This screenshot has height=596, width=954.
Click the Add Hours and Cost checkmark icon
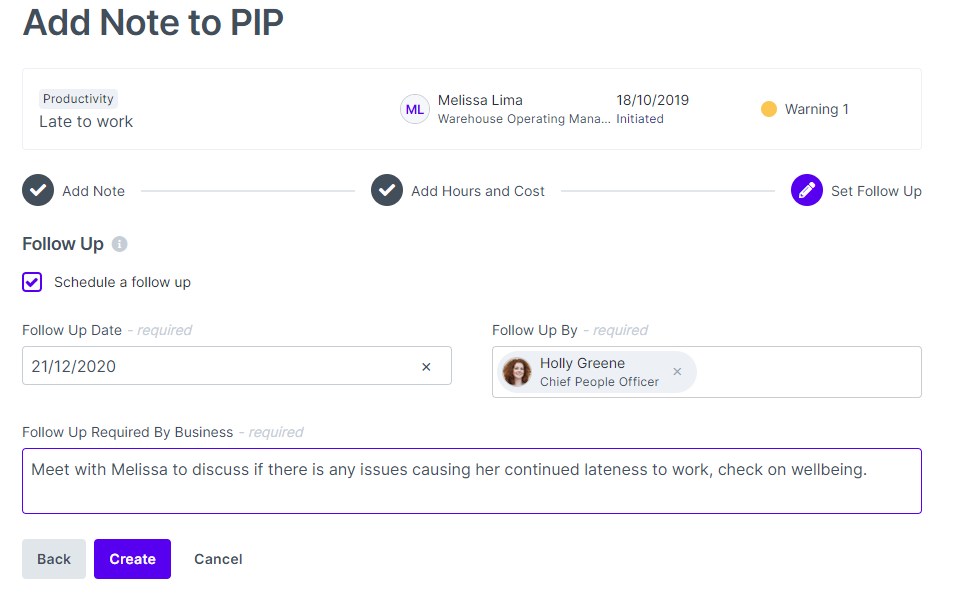point(387,191)
